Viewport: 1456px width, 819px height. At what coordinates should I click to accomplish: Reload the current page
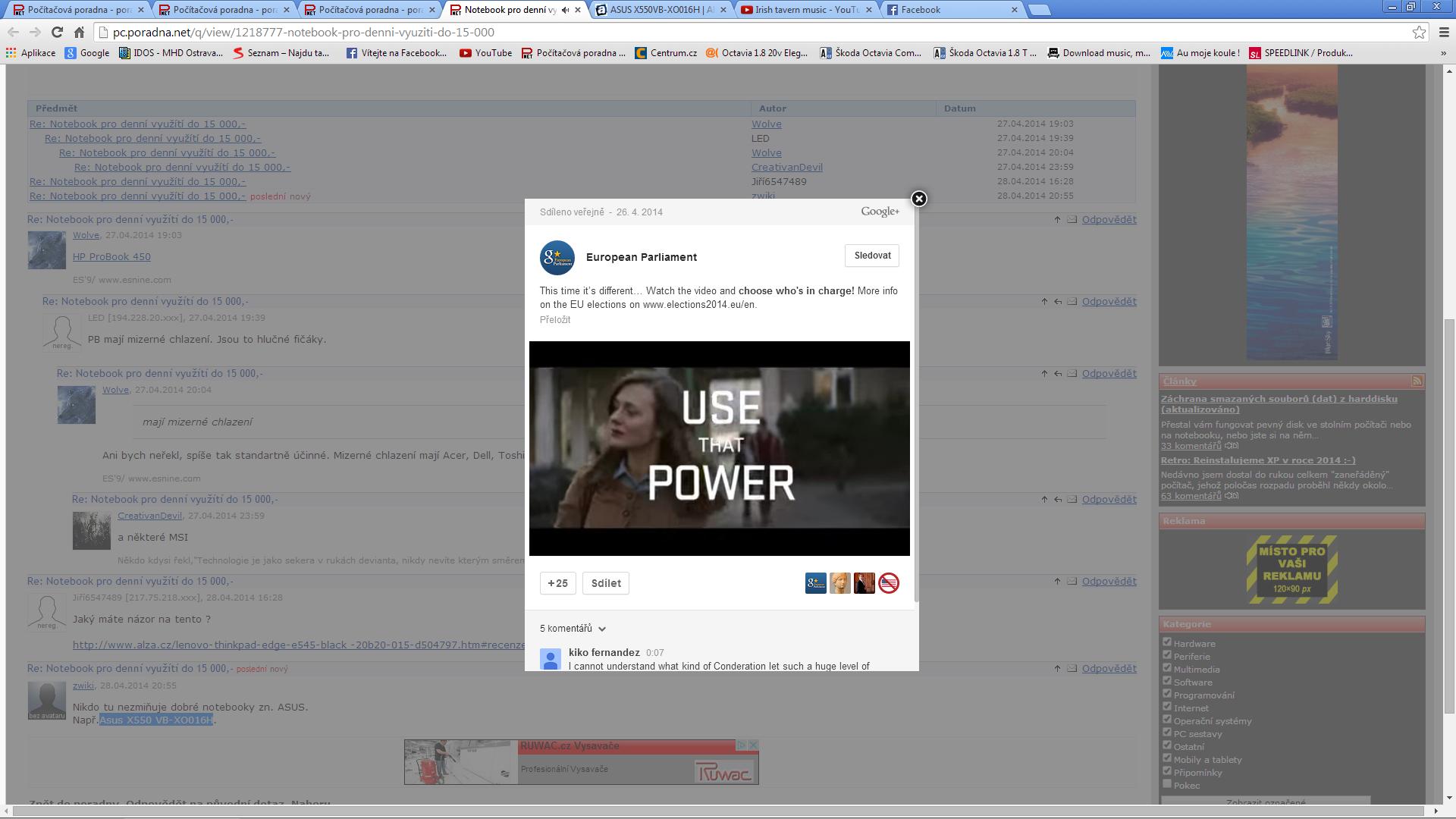[x=57, y=32]
